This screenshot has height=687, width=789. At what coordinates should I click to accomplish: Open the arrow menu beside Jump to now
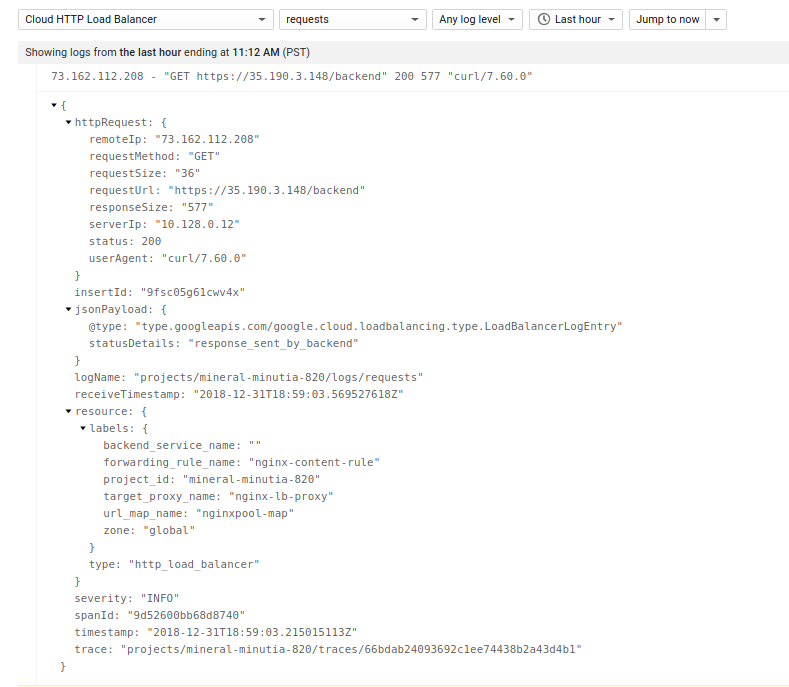(x=716, y=20)
